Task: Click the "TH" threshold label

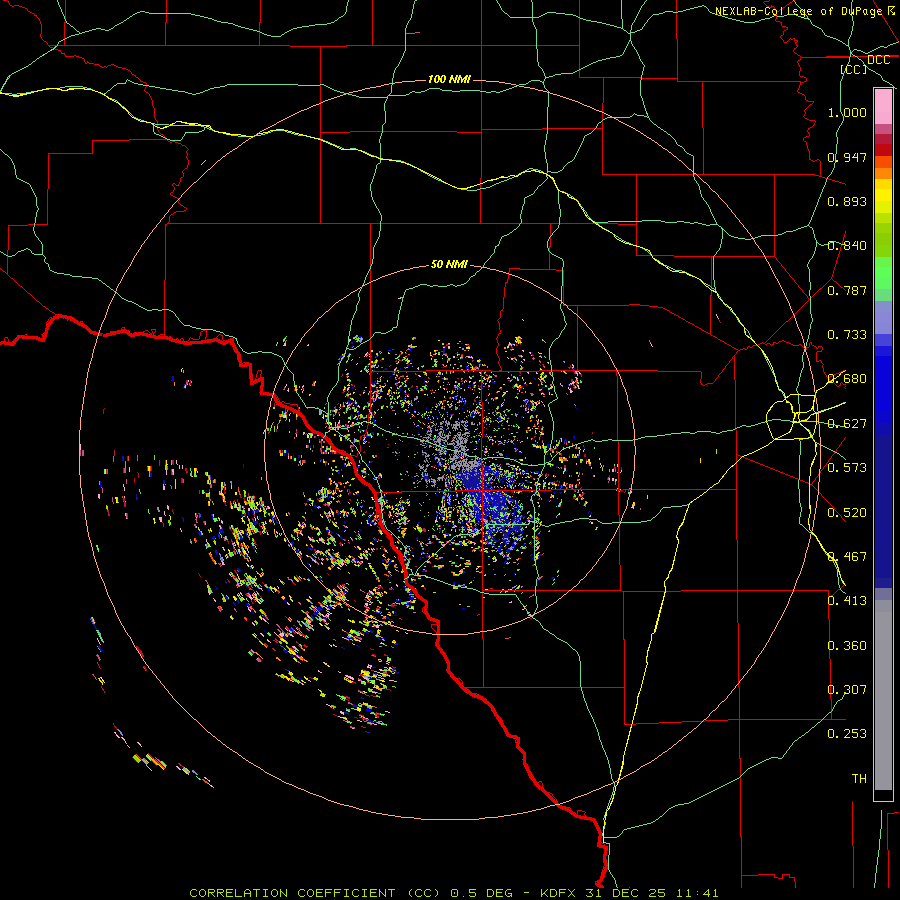Action: (859, 779)
